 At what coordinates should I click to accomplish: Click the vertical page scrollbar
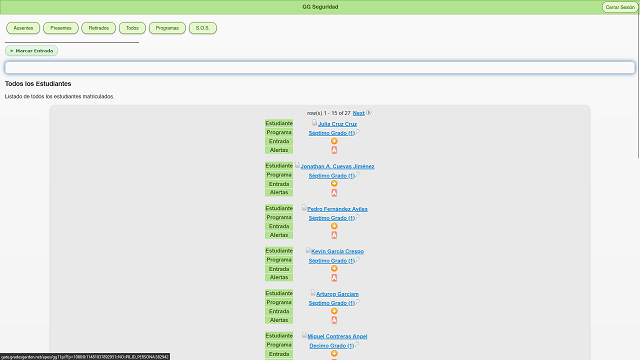(x=638, y=82)
